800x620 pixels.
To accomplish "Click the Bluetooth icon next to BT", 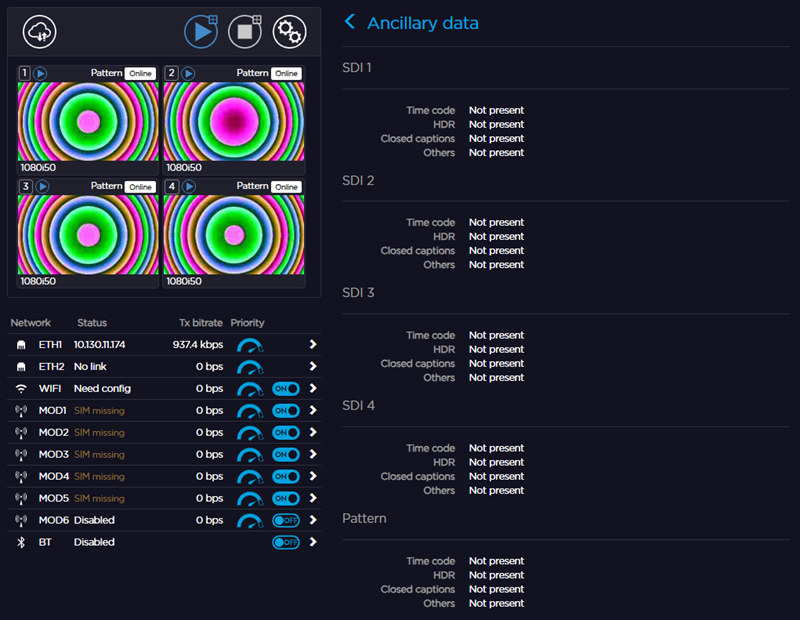I will [21, 542].
